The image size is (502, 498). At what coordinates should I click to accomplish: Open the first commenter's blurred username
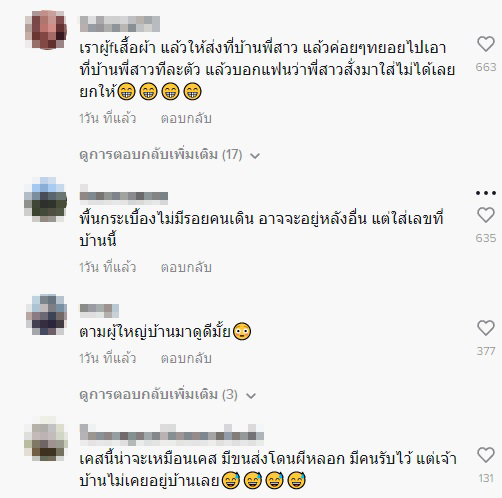(120, 24)
